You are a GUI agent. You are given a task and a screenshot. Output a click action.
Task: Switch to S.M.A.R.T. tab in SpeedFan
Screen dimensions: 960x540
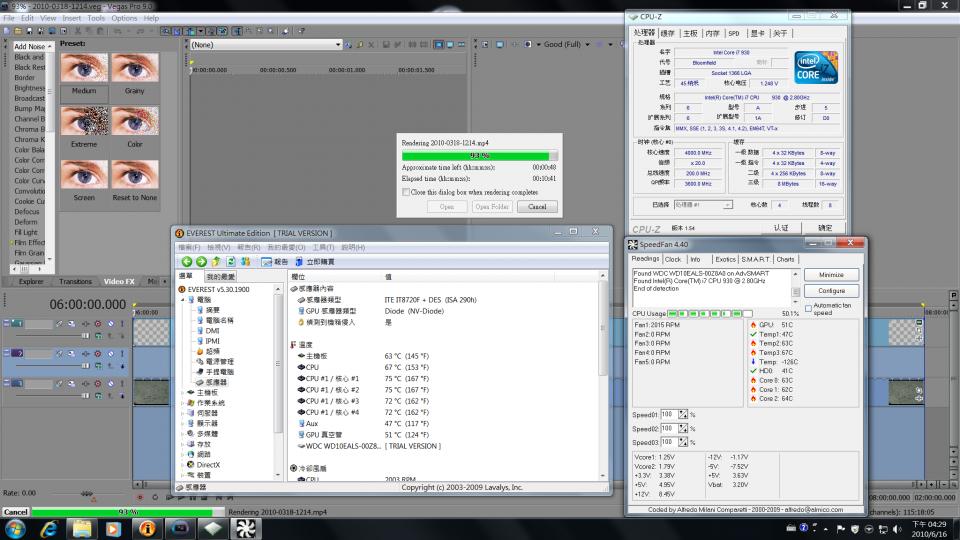pos(755,259)
